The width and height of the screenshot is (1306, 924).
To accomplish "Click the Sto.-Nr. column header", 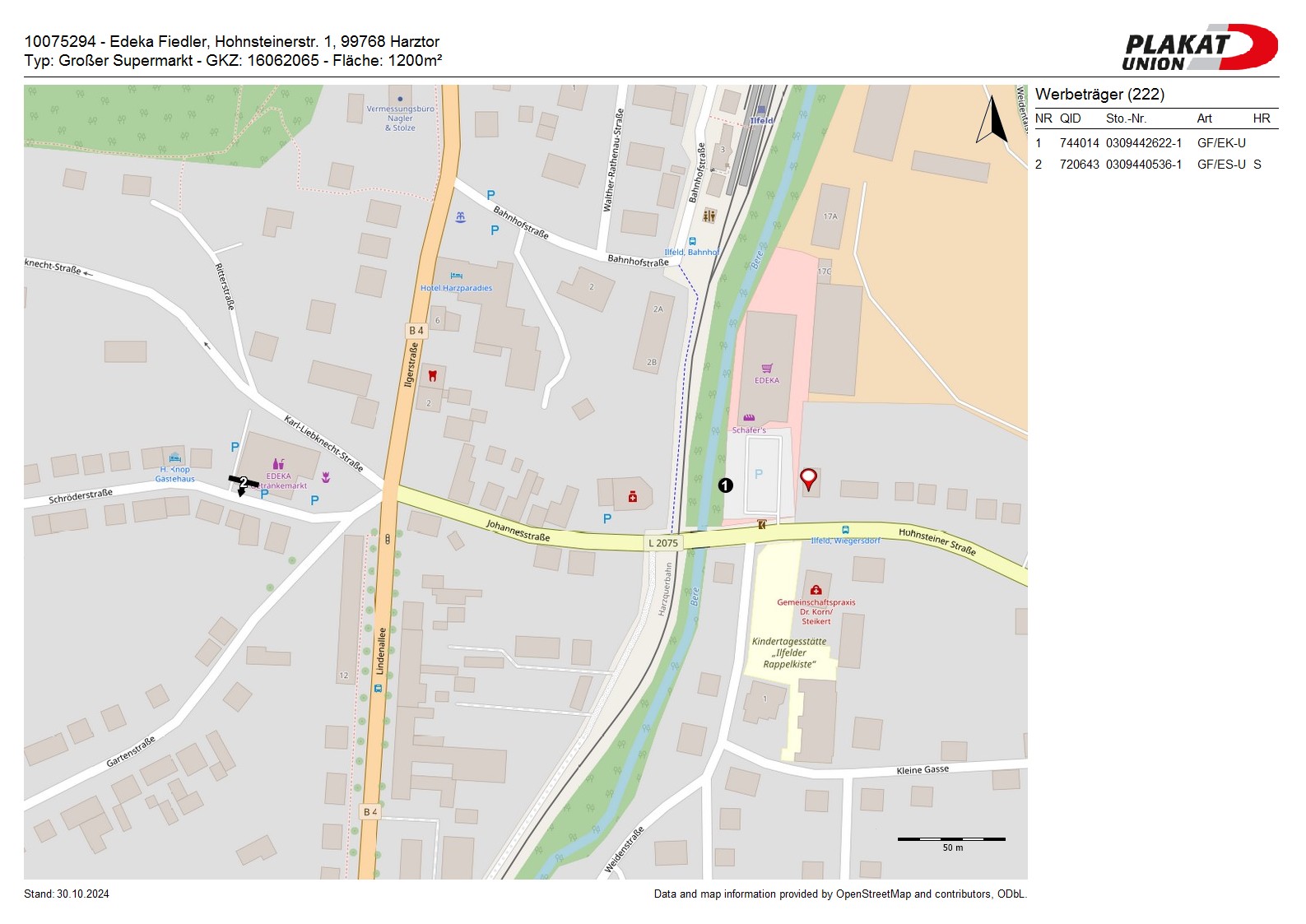I will [x=1126, y=118].
